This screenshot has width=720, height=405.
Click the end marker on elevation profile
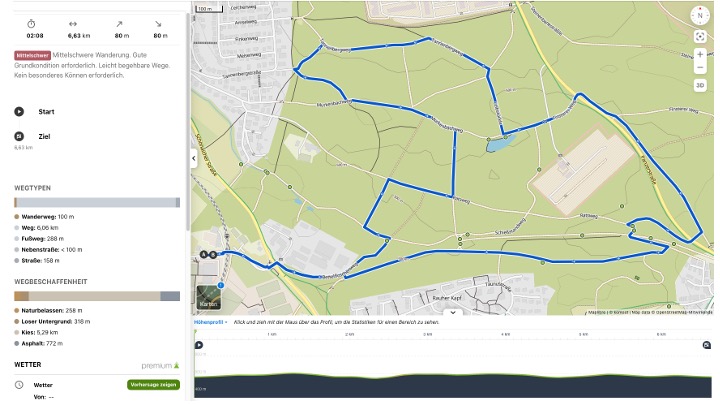(707, 345)
